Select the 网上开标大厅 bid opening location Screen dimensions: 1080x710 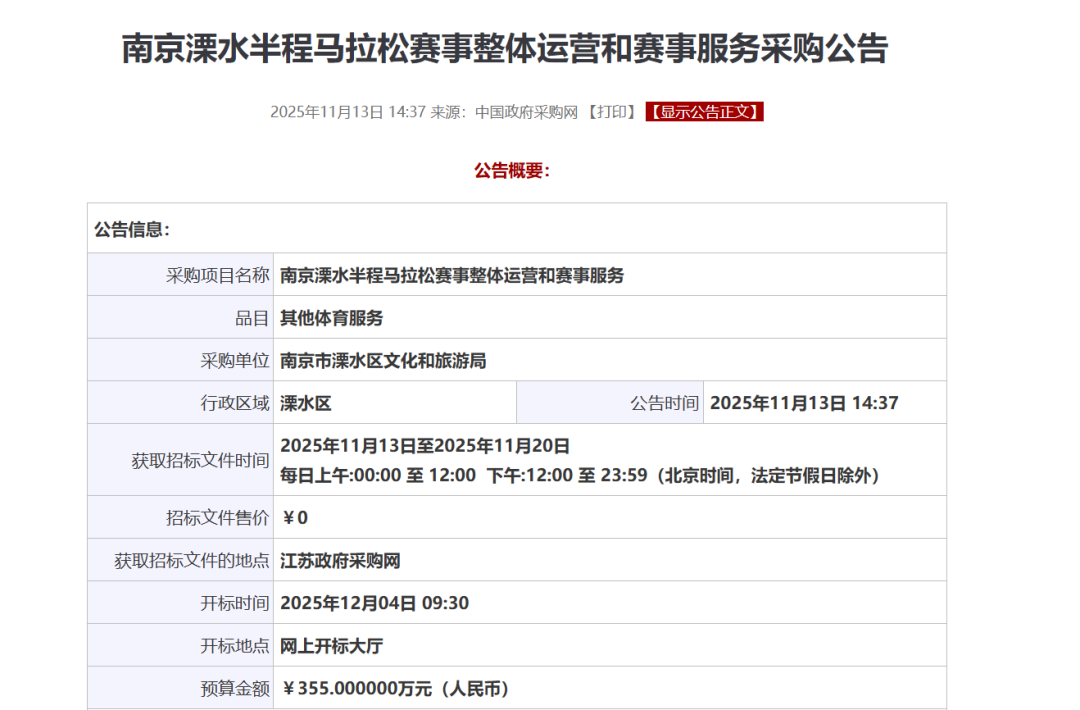pyautogui.click(x=331, y=646)
